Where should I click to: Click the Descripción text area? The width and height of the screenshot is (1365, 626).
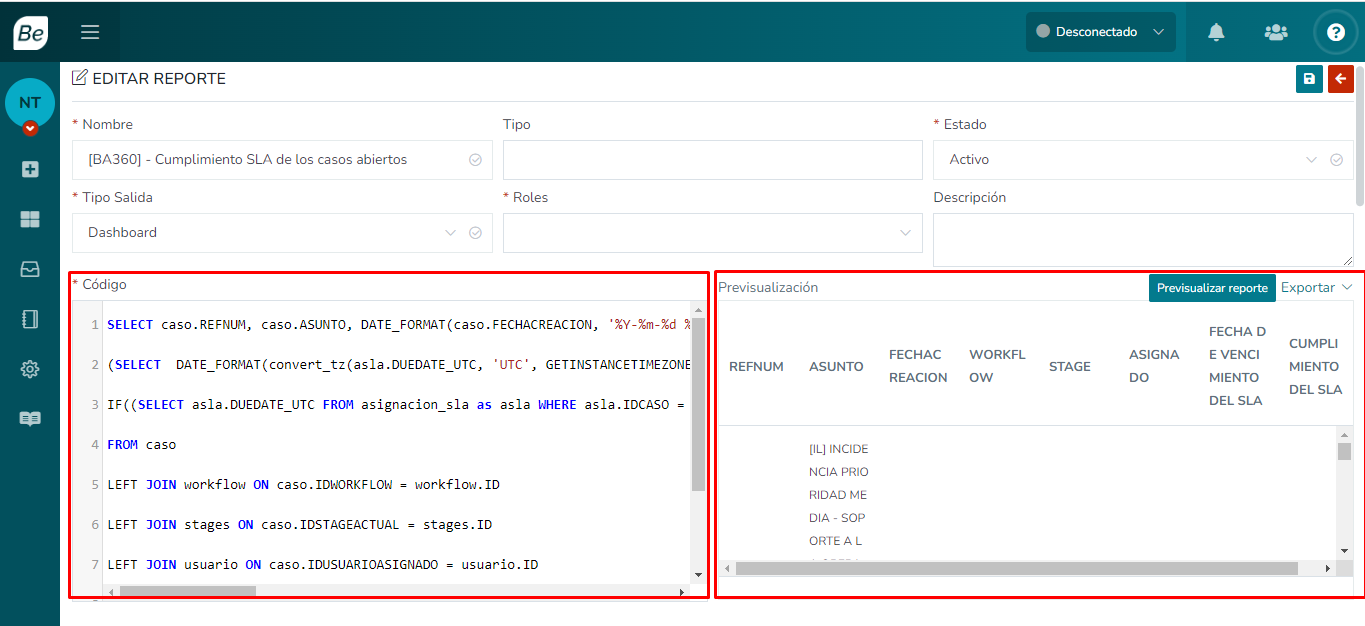[1142, 240]
